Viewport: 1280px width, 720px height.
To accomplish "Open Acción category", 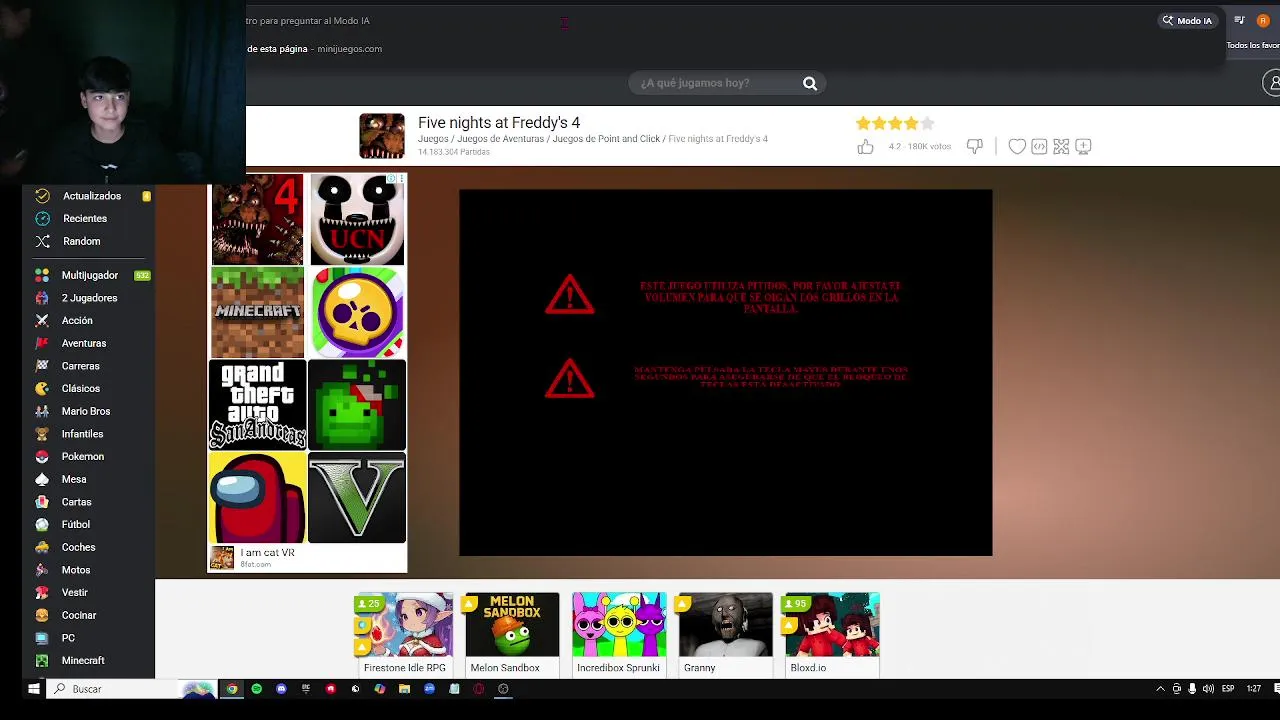I will (x=77, y=320).
